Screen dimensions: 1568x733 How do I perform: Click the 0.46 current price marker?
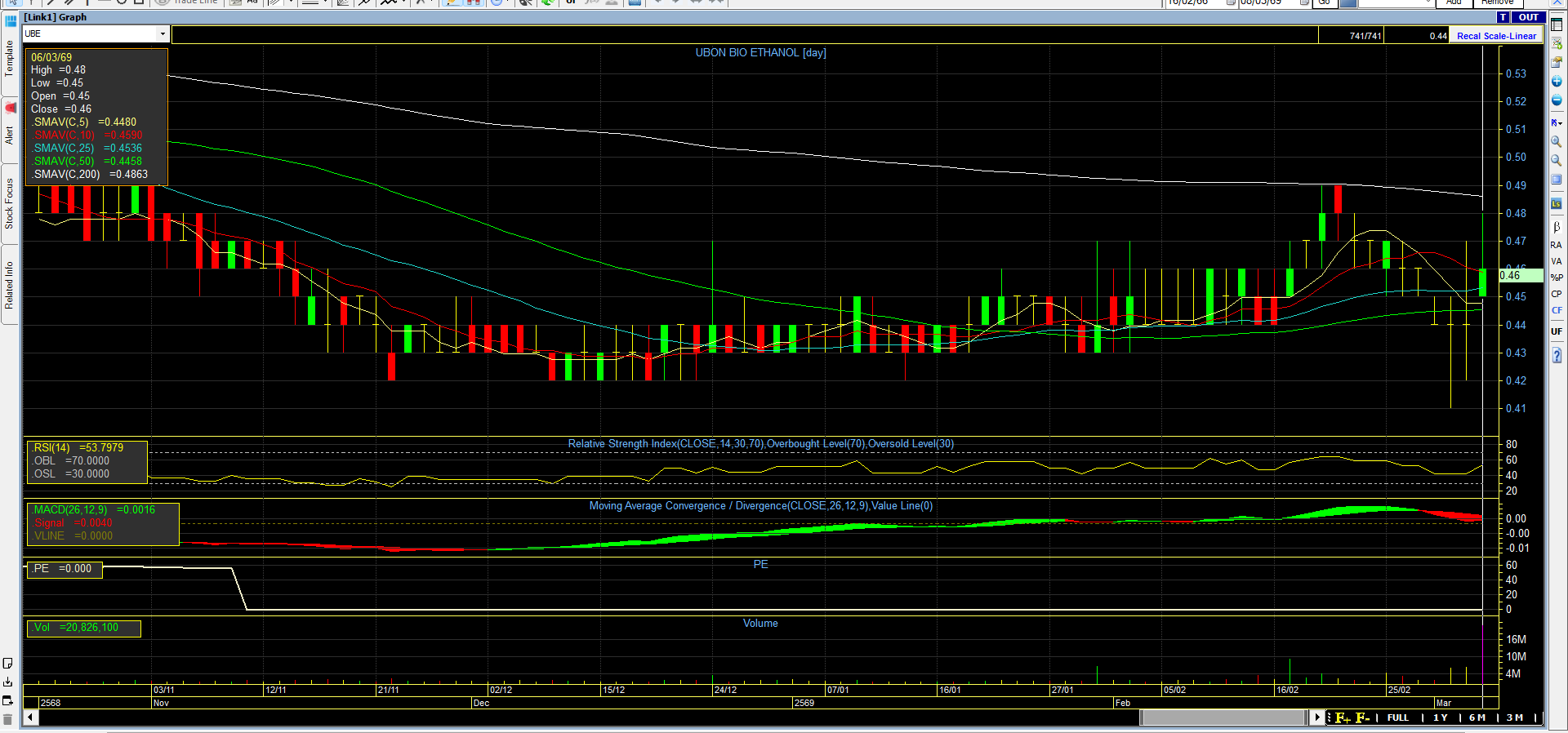point(1521,275)
